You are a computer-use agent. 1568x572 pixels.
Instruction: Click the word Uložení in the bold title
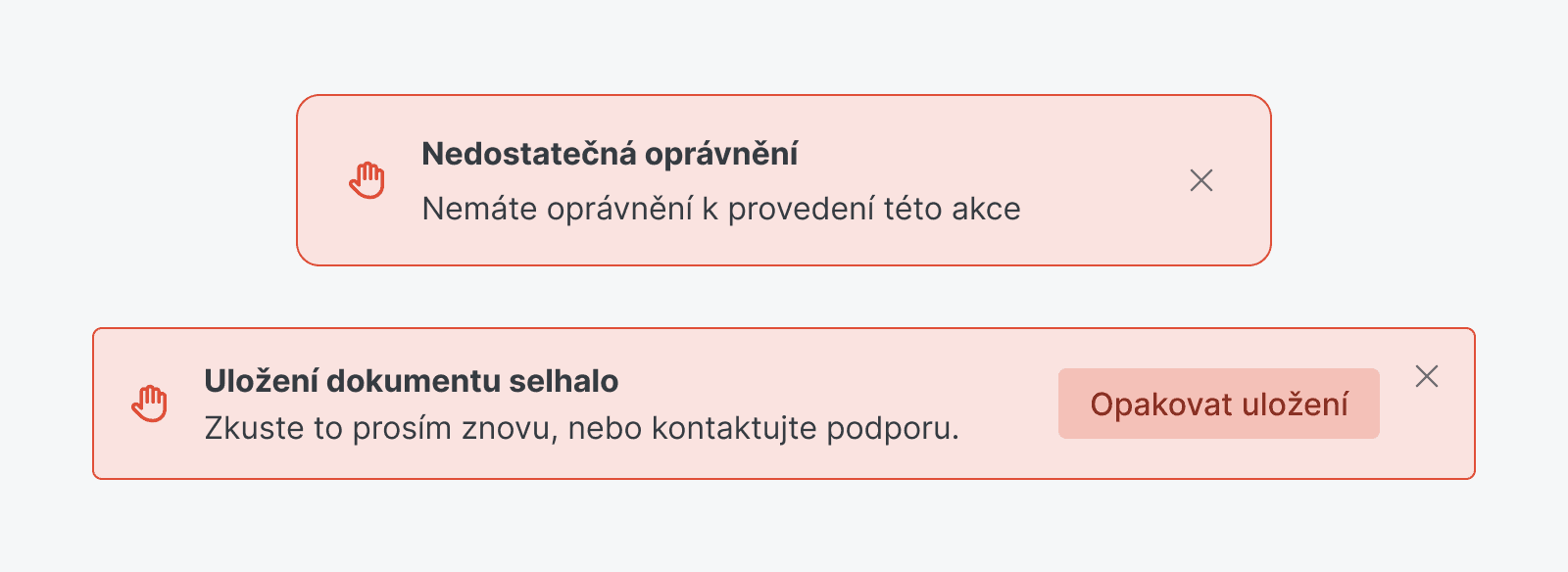tap(261, 381)
